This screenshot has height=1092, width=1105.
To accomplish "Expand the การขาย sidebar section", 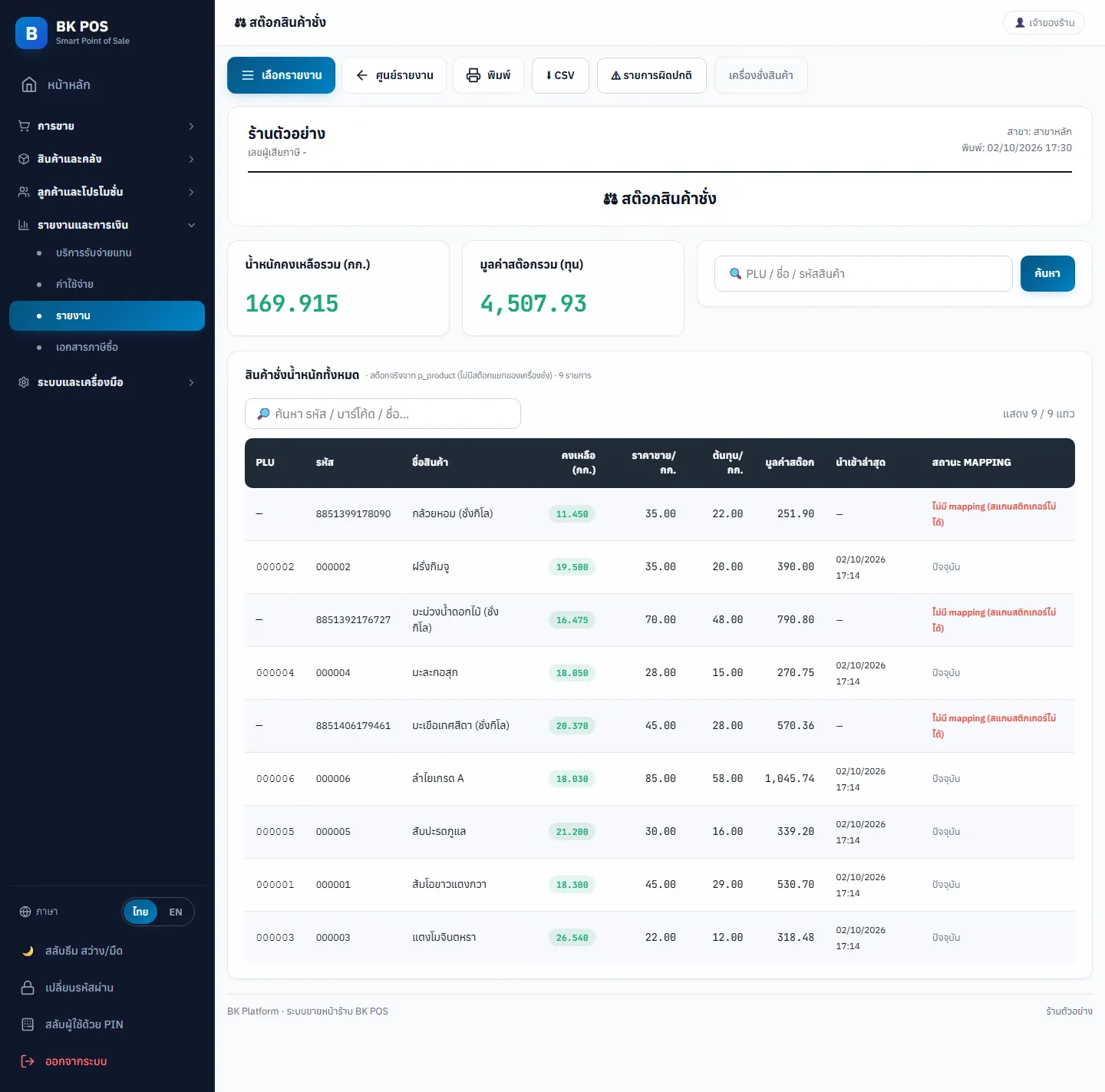I will click(x=107, y=126).
